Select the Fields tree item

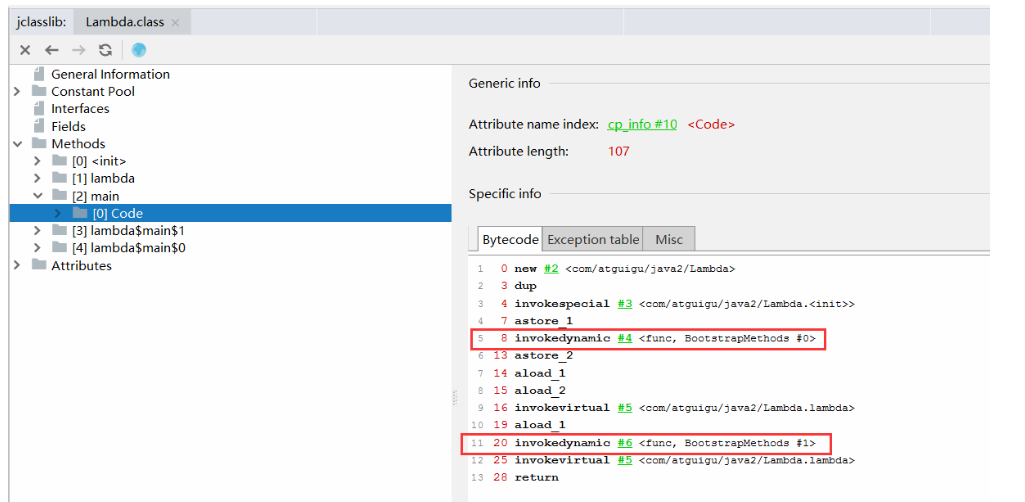68,126
